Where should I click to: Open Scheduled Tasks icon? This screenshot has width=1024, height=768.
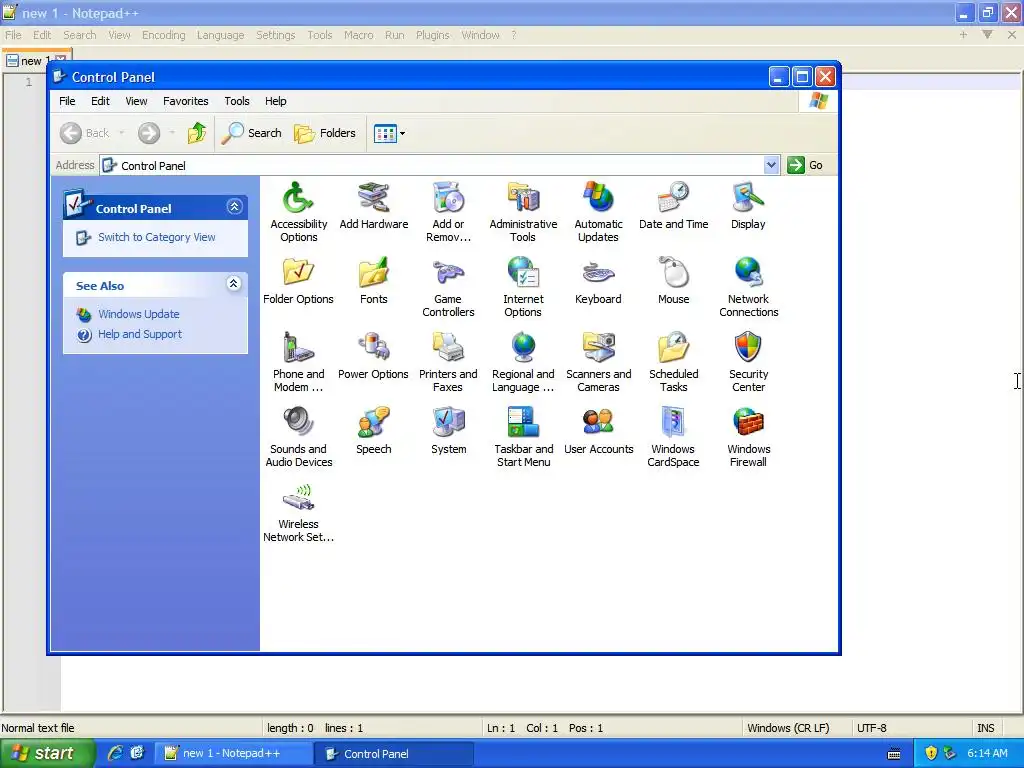click(x=673, y=361)
